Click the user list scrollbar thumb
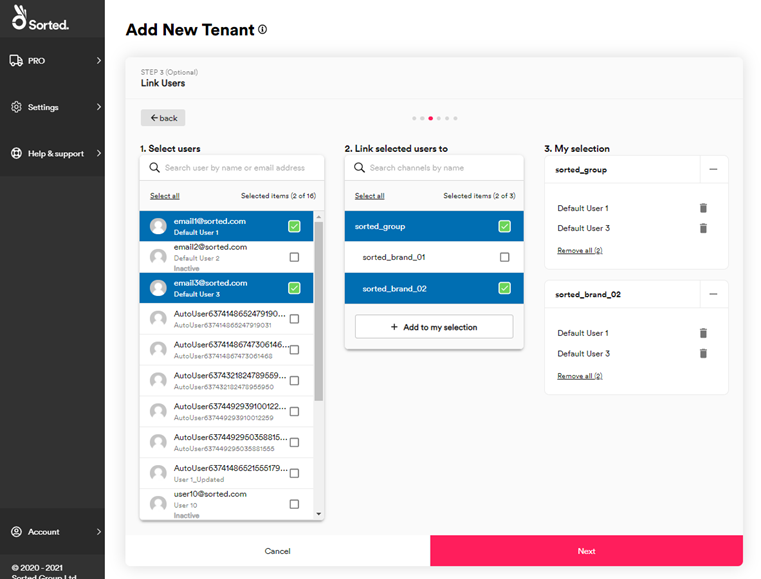This screenshot has width=761, height=579. pyautogui.click(x=319, y=311)
